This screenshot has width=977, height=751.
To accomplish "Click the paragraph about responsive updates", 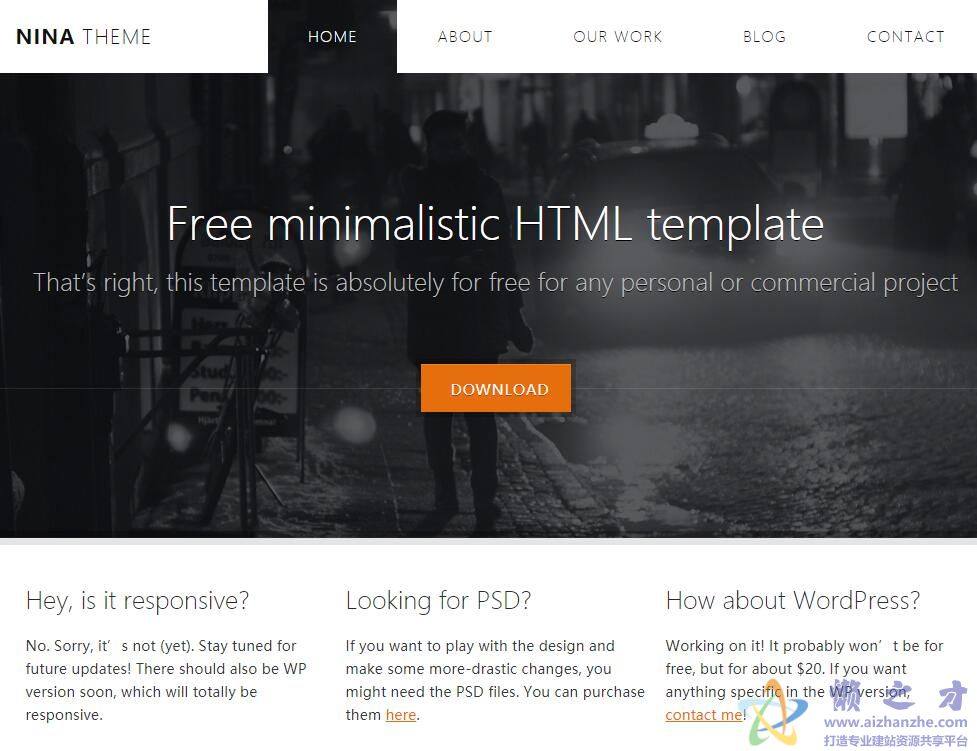I will pos(166,680).
